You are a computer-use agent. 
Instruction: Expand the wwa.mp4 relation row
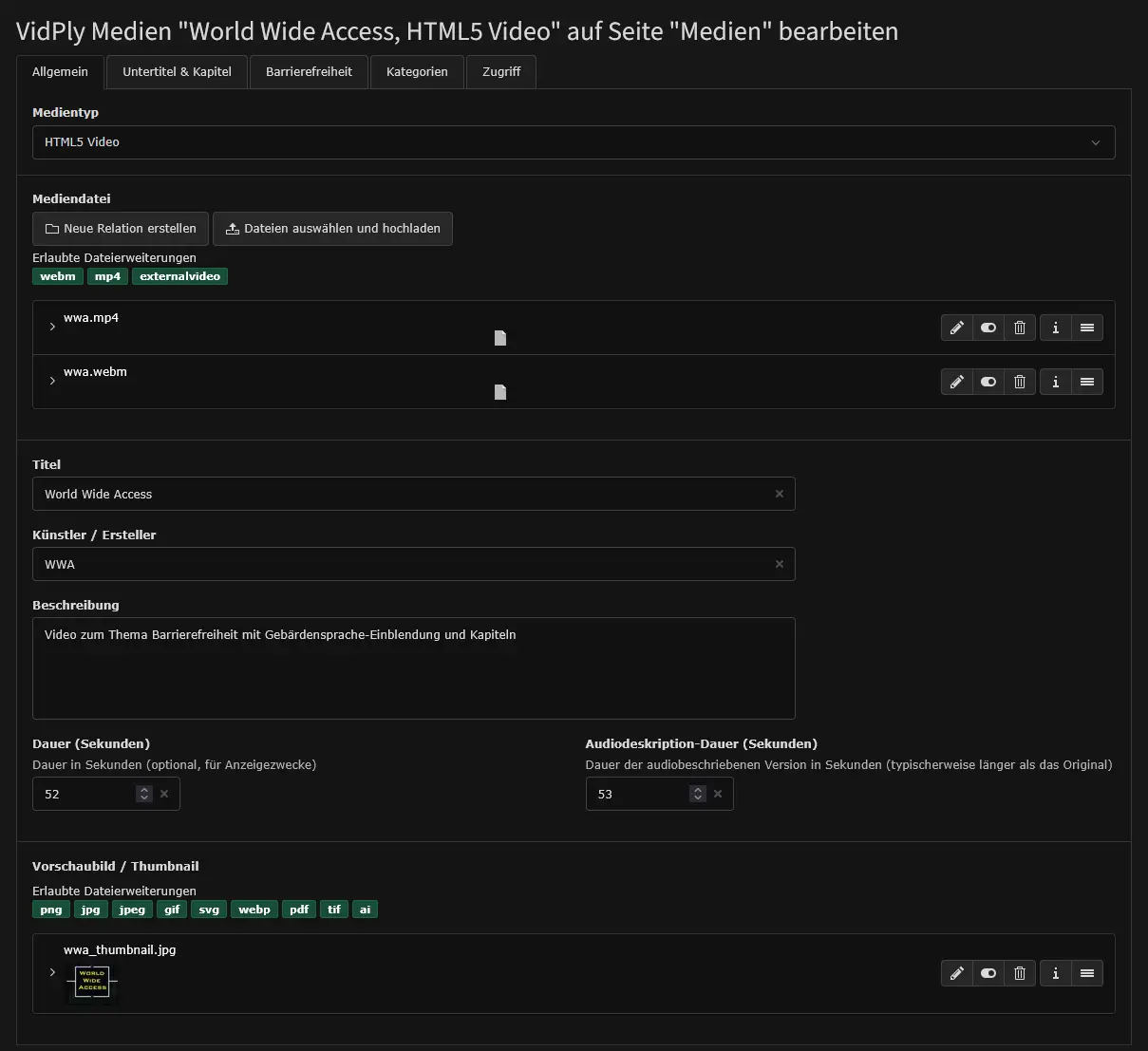click(x=52, y=327)
